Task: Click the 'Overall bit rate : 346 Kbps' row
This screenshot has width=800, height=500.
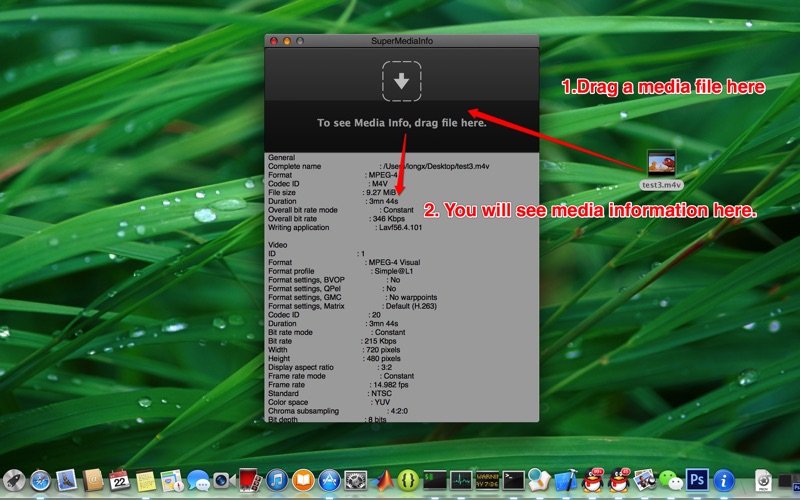Action: (336, 218)
